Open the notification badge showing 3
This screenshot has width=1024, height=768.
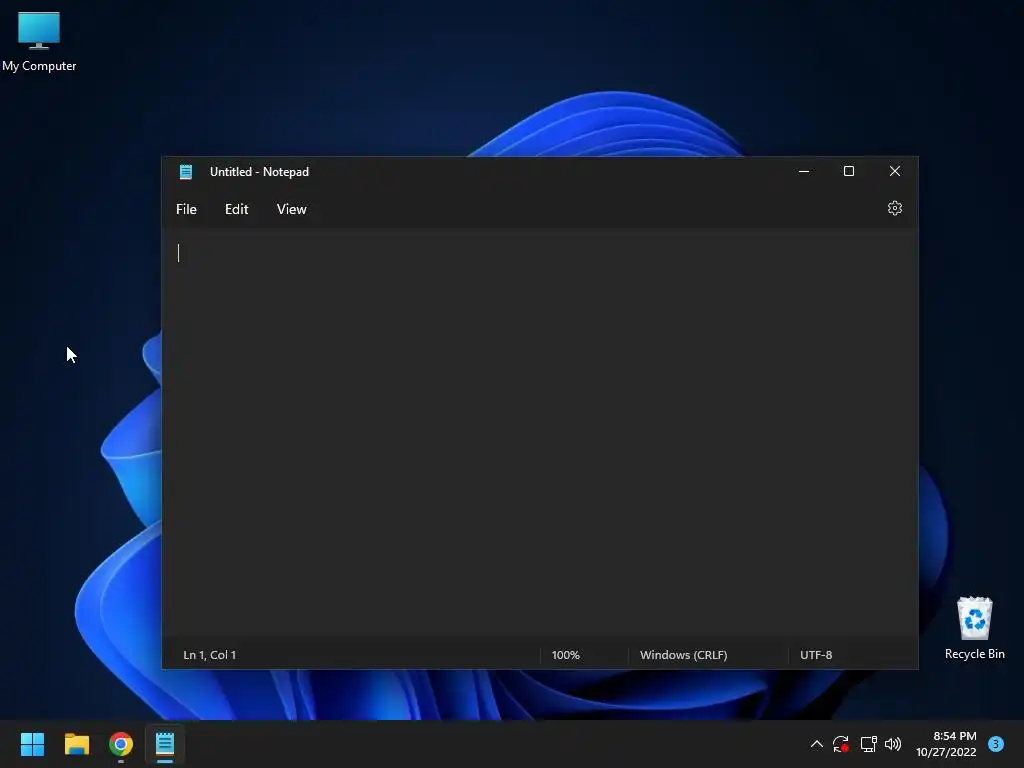tap(996, 743)
